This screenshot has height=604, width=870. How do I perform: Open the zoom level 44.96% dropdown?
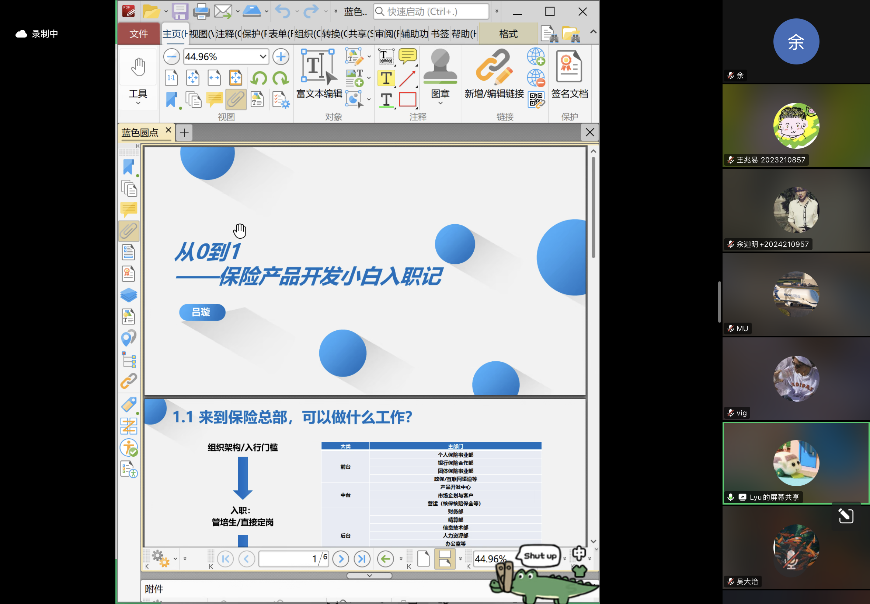pyautogui.click(x=263, y=57)
